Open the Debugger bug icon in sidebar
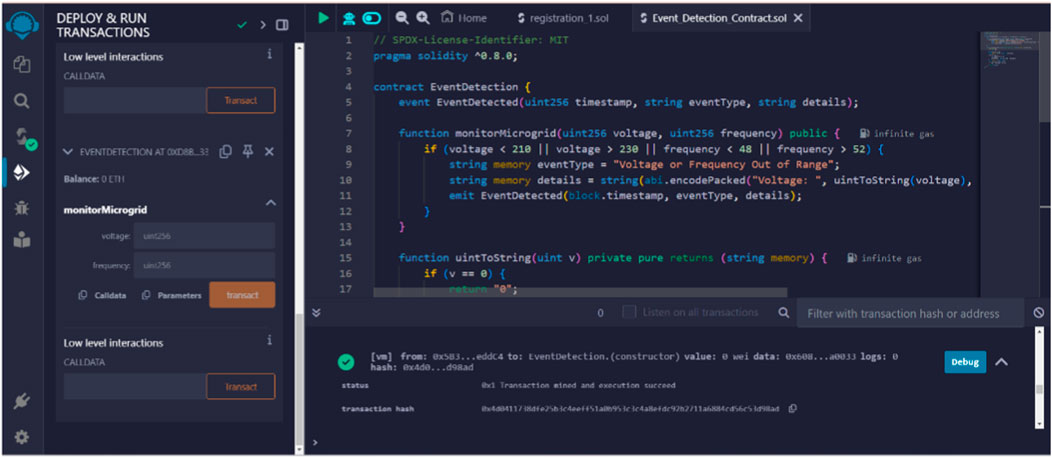 21,208
